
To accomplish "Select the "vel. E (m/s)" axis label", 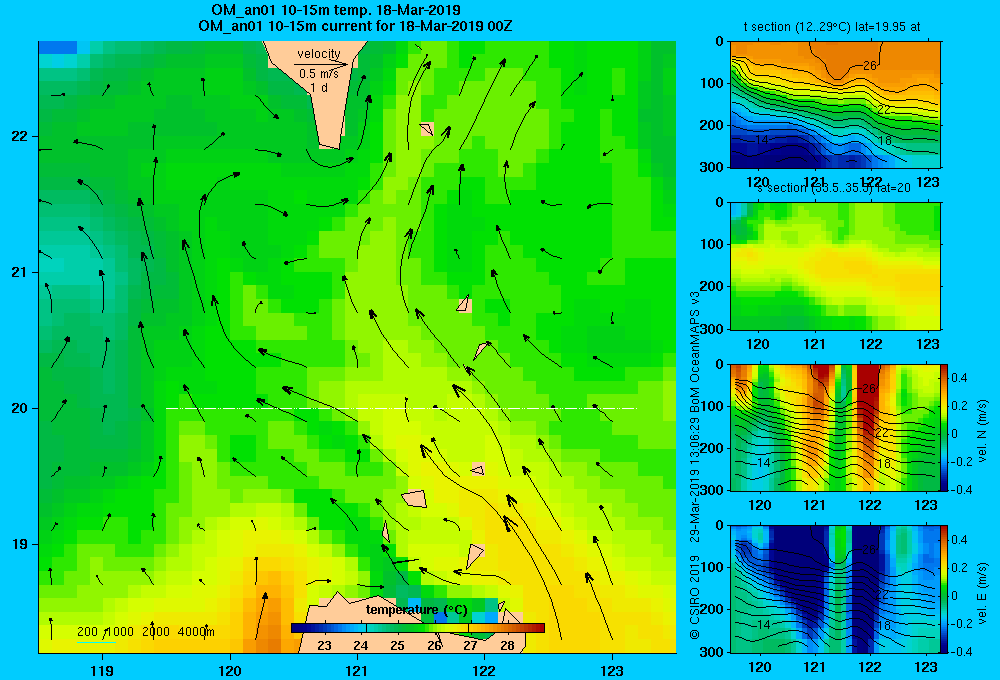I will pos(983,591).
